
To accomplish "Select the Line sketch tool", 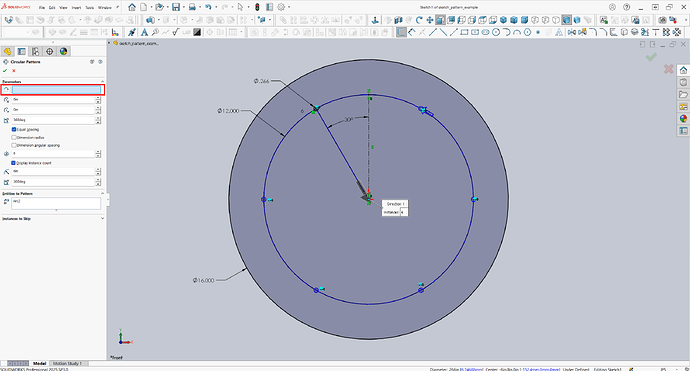I will [433, 32].
